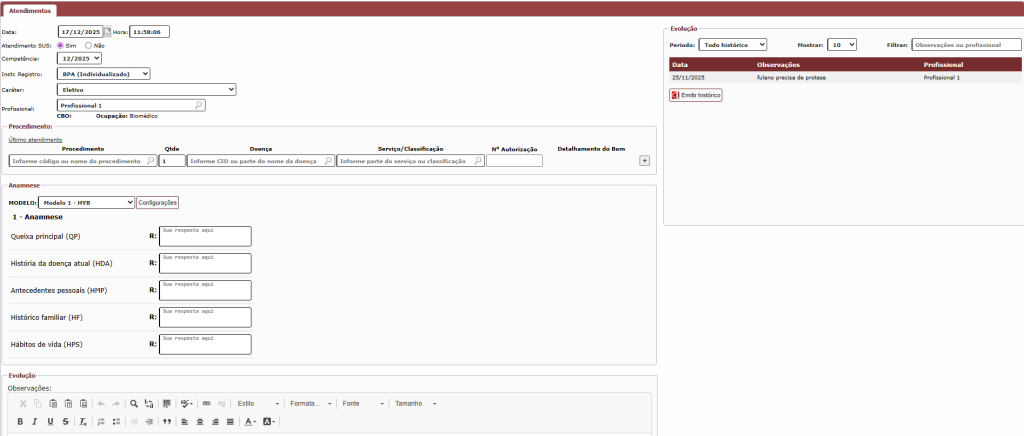Expand the Caráter dropdown showing Eletivo

pos(146,89)
